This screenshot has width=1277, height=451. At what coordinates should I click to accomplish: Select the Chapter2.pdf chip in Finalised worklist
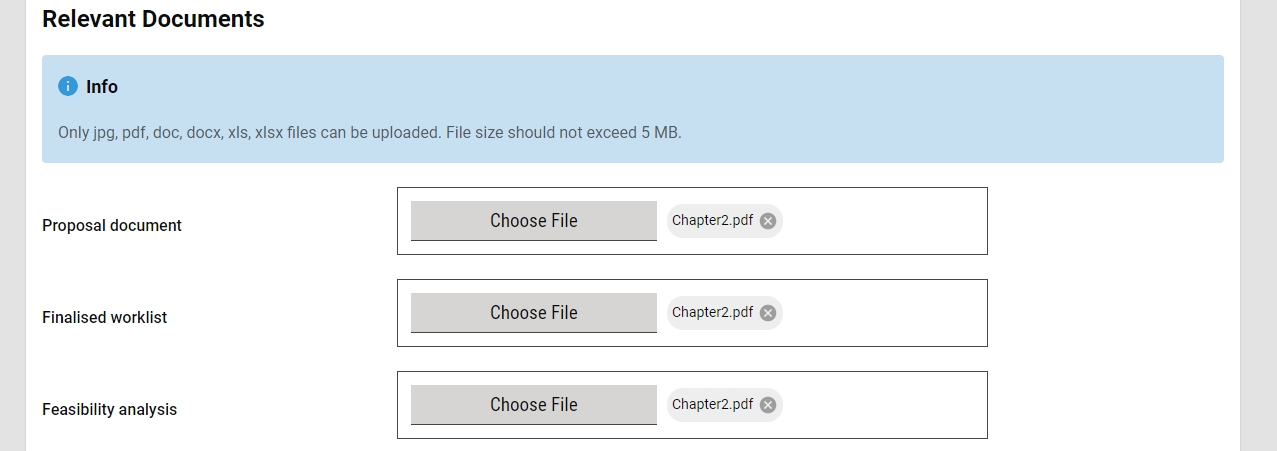tap(712, 313)
